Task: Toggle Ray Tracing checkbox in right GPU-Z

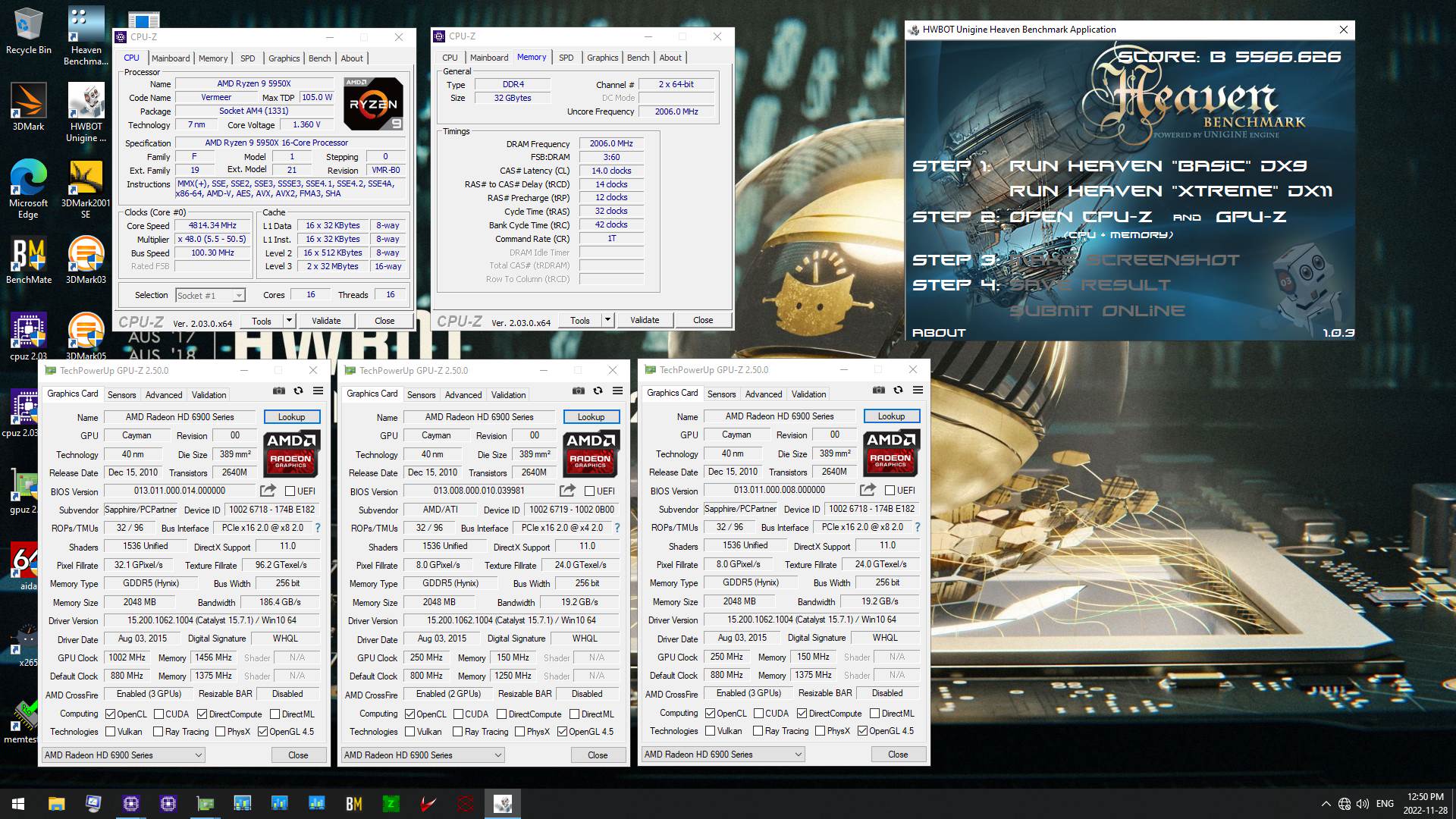Action: [x=758, y=731]
